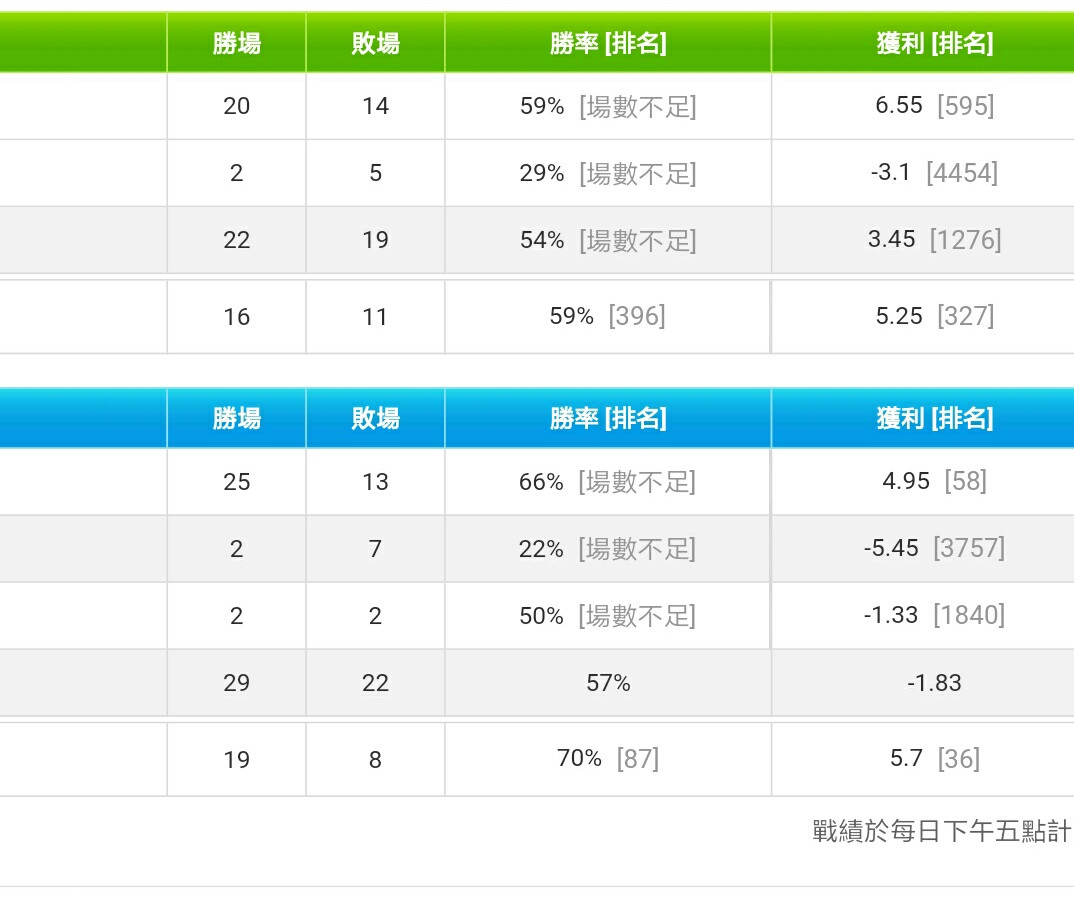Image resolution: width=1074 pixels, height=905 pixels.
Task: Click the blue 勝場 column header
Action: (236, 418)
